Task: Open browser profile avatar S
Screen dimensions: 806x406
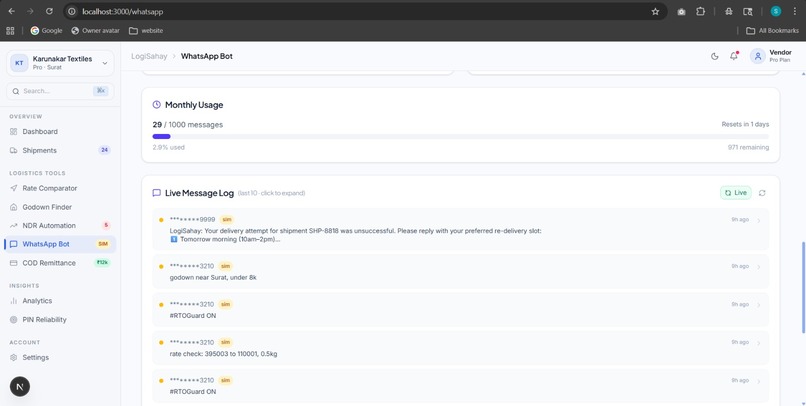Action: (x=775, y=11)
